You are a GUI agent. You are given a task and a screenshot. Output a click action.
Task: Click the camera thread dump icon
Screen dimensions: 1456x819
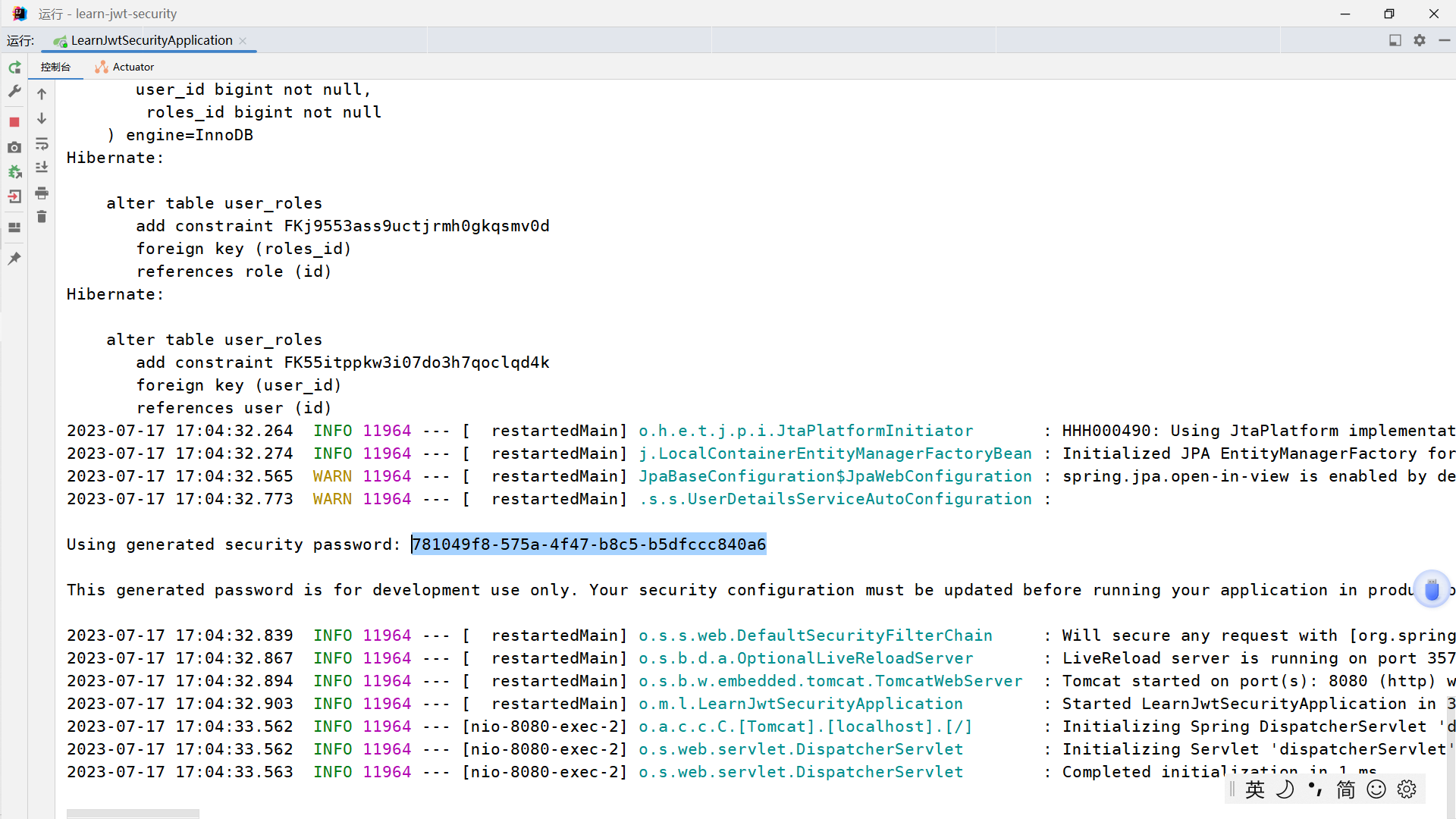tap(14, 148)
